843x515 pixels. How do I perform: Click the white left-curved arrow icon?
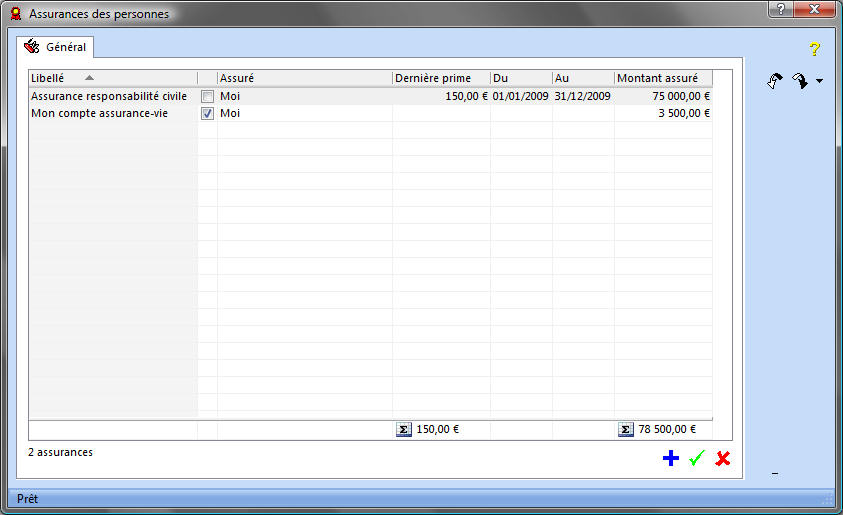click(774, 81)
